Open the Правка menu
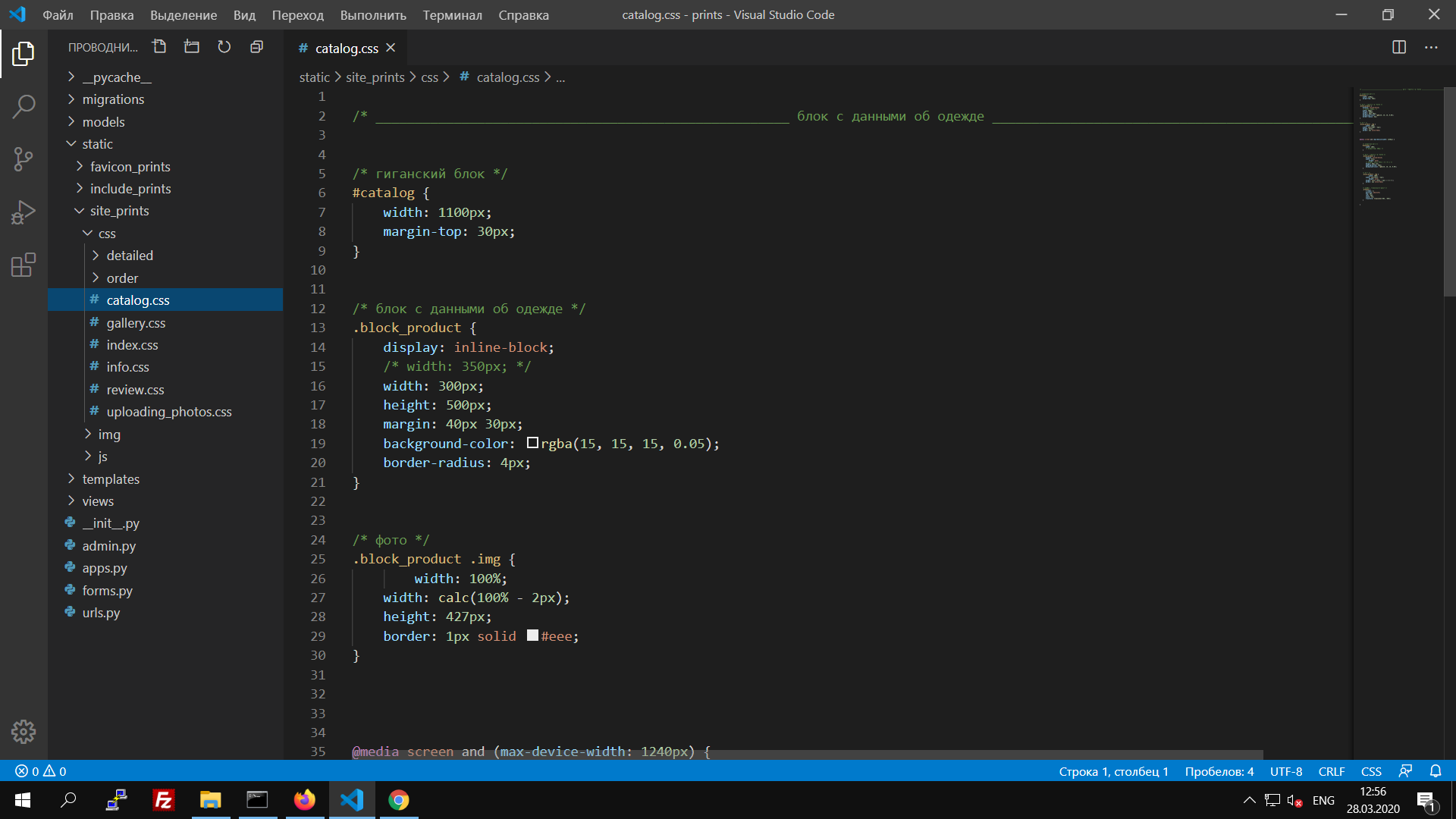The width and height of the screenshot is (1456, 819). 111,14
